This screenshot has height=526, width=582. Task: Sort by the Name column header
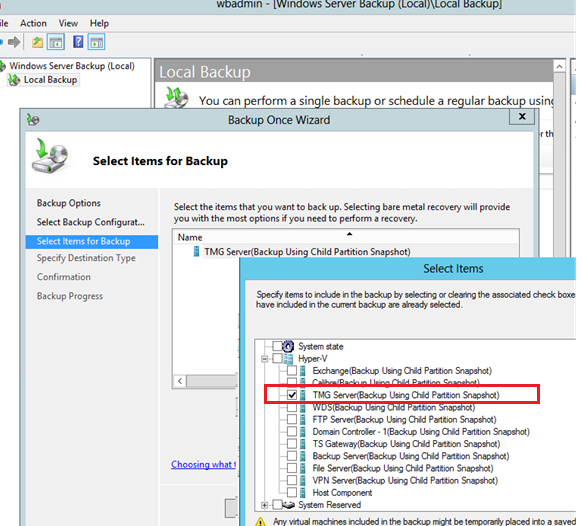345,238
